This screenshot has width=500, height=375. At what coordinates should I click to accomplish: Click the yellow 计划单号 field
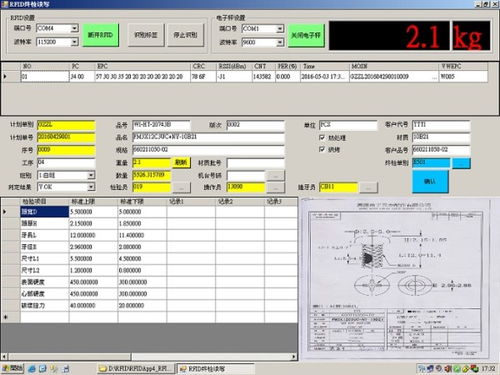(x=66, y=137)
